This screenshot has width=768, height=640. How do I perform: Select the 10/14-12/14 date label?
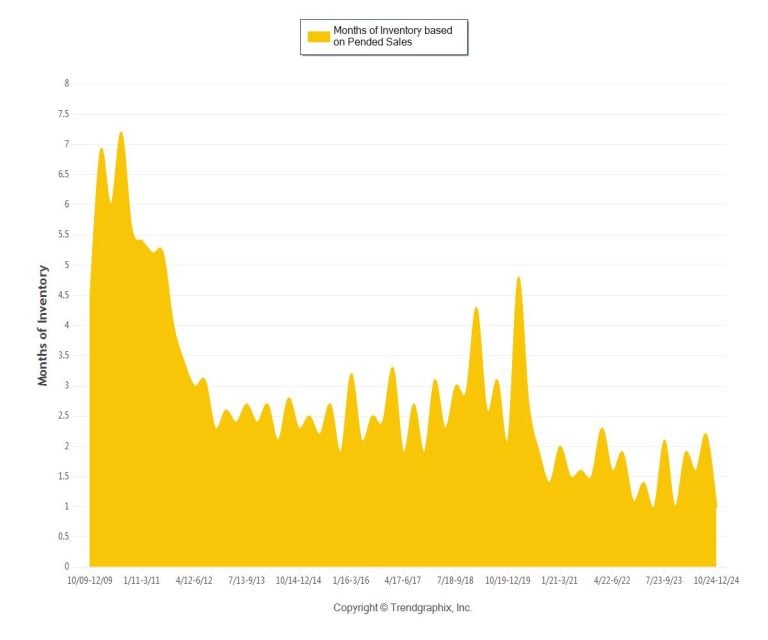[x=298, y=580]
